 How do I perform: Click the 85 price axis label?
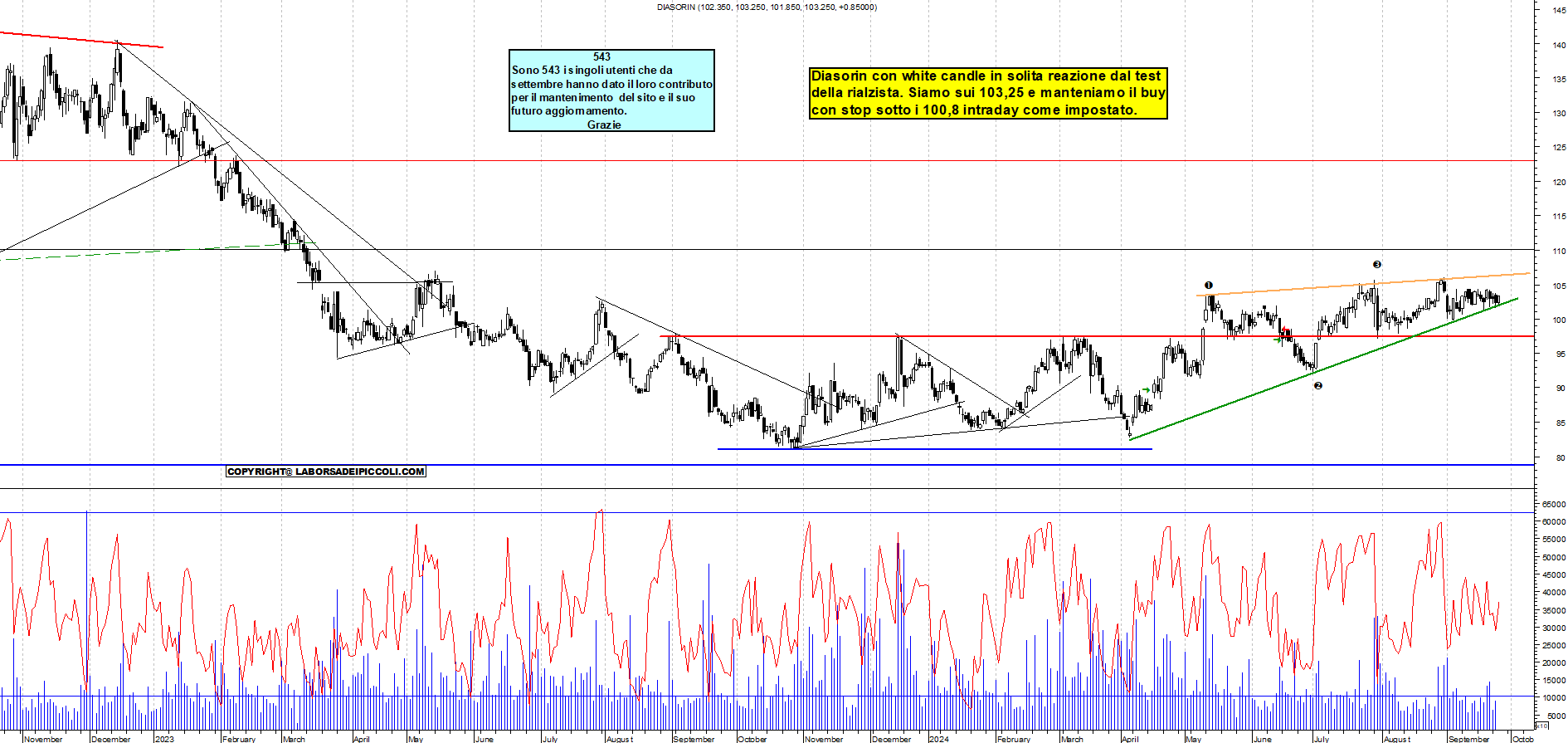1561,423
